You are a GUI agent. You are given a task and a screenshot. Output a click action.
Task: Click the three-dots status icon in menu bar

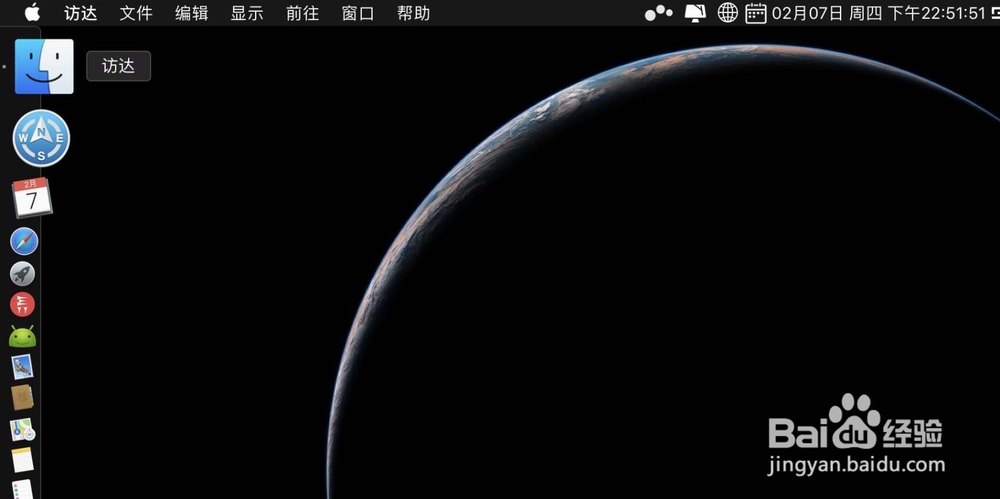click(x=659, y=13)
